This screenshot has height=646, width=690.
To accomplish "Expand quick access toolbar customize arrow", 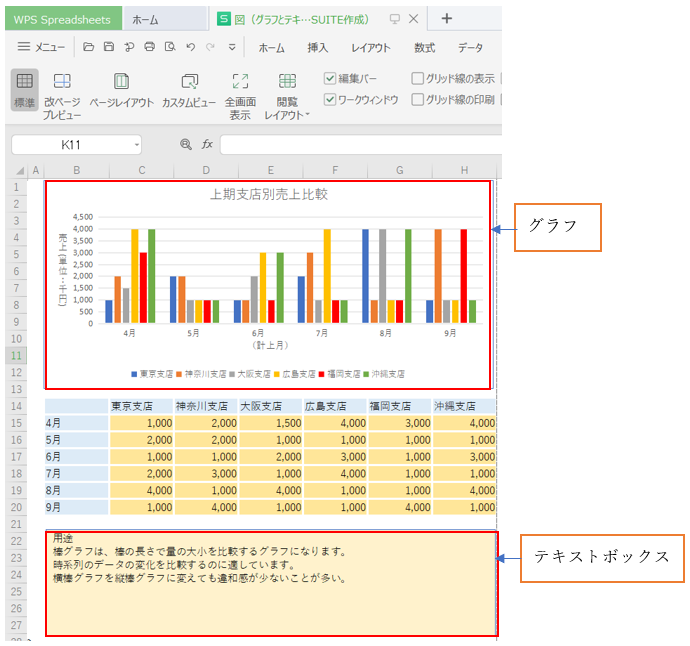I will click(x=232, y=47).
